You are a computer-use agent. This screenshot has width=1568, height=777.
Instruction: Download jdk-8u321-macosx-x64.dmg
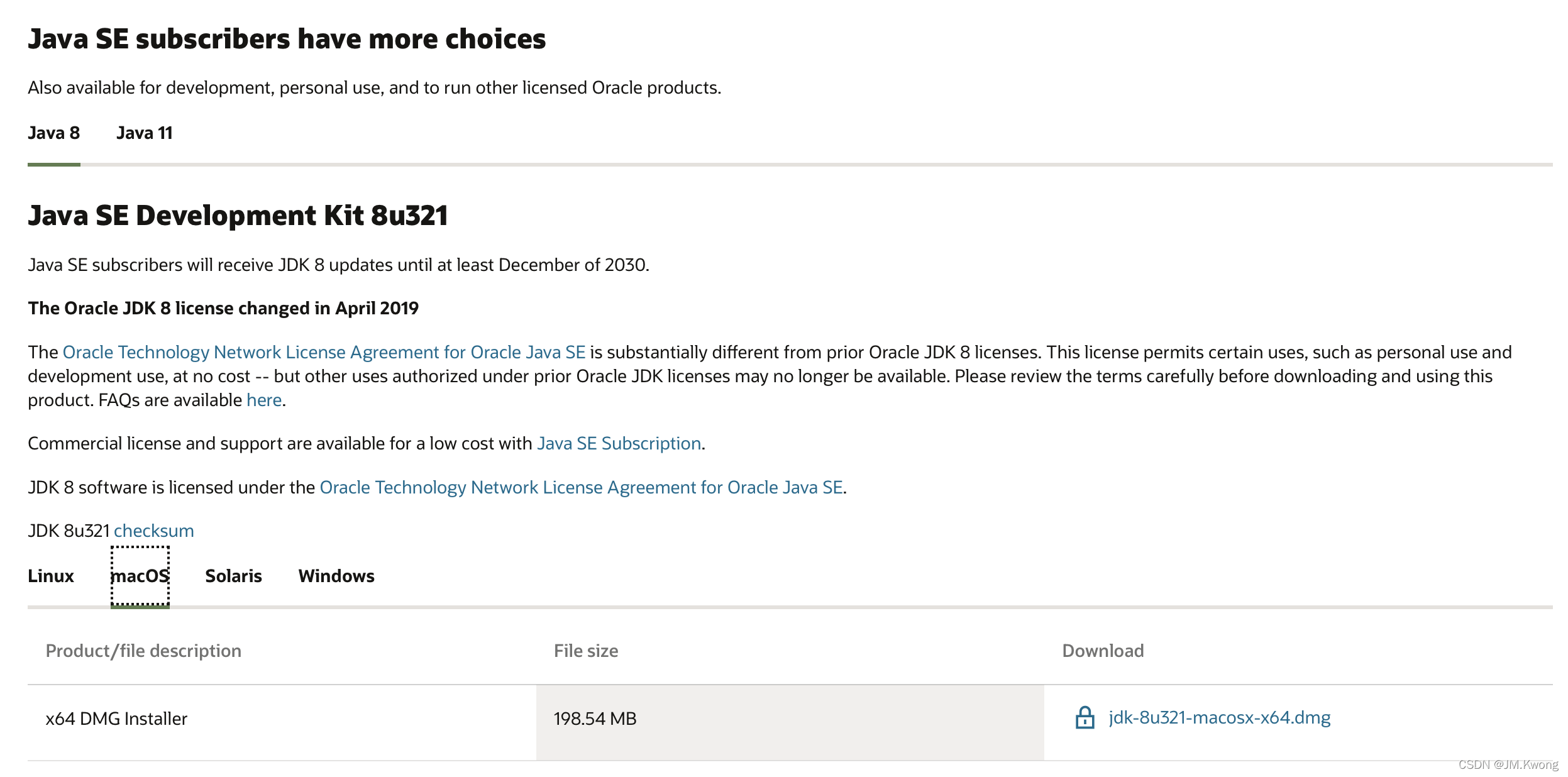click(1219, 718)
